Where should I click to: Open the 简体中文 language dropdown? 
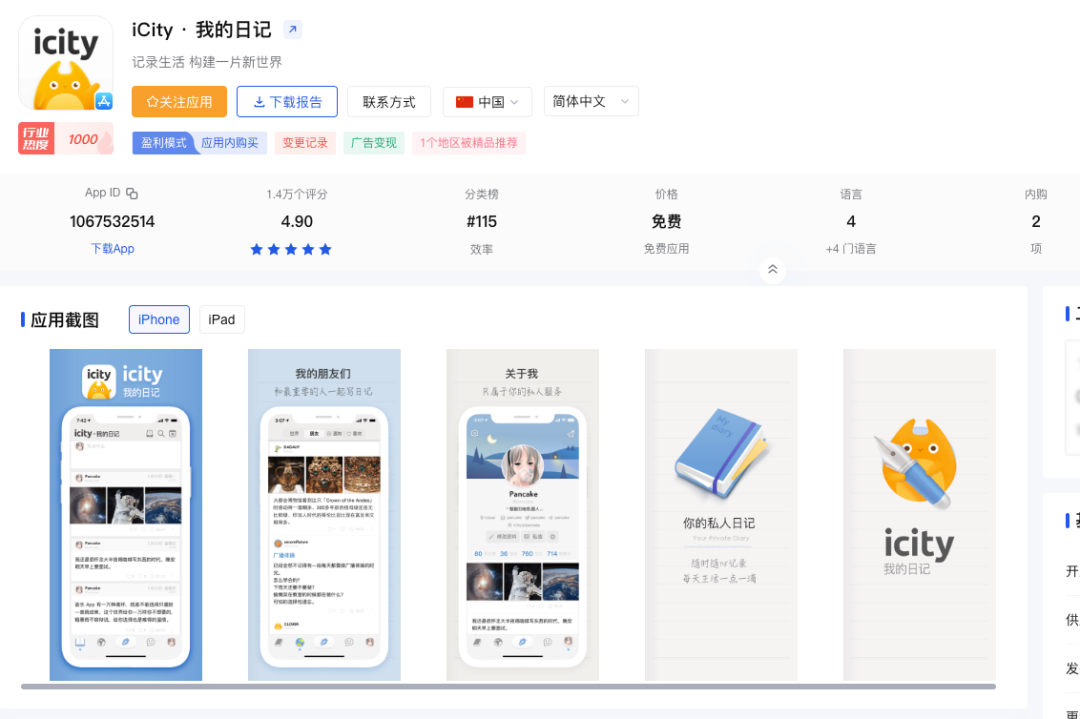tap(591, 101)
